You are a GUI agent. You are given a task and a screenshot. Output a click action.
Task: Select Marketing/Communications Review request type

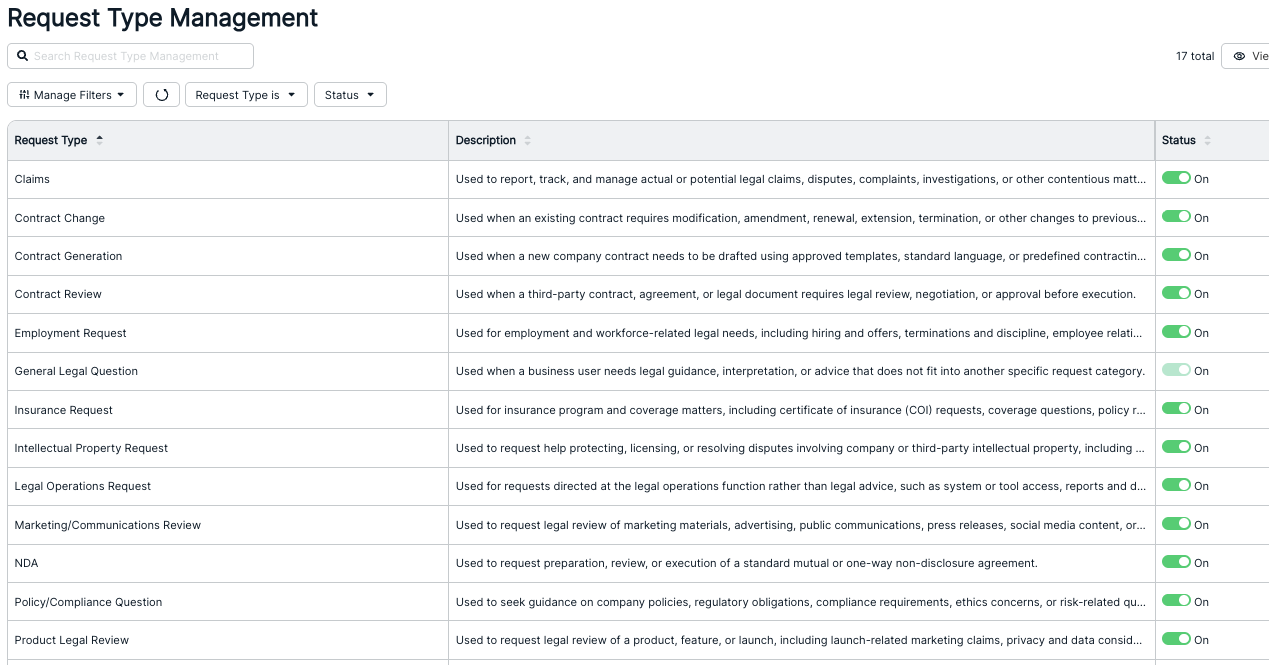pos(108,525)
